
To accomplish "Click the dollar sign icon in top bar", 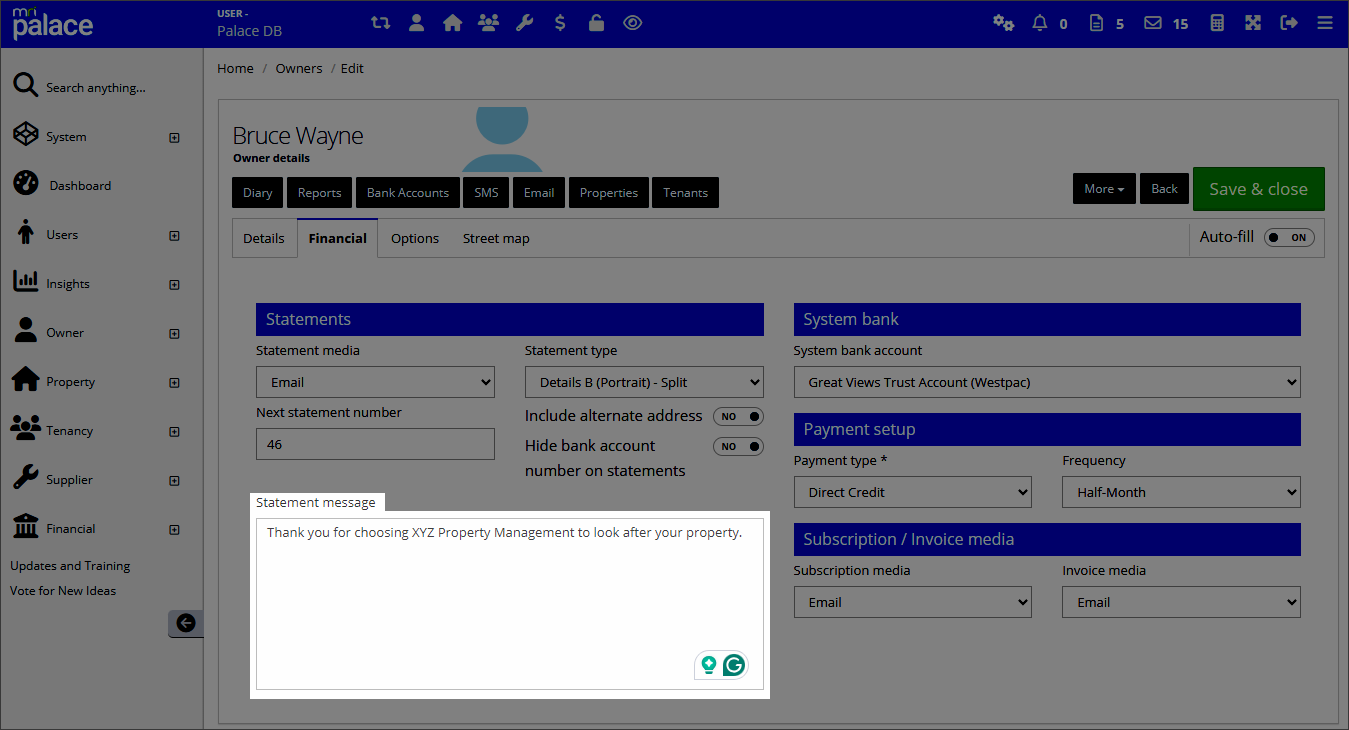I will pyautogui.click(x=560, y=23).
